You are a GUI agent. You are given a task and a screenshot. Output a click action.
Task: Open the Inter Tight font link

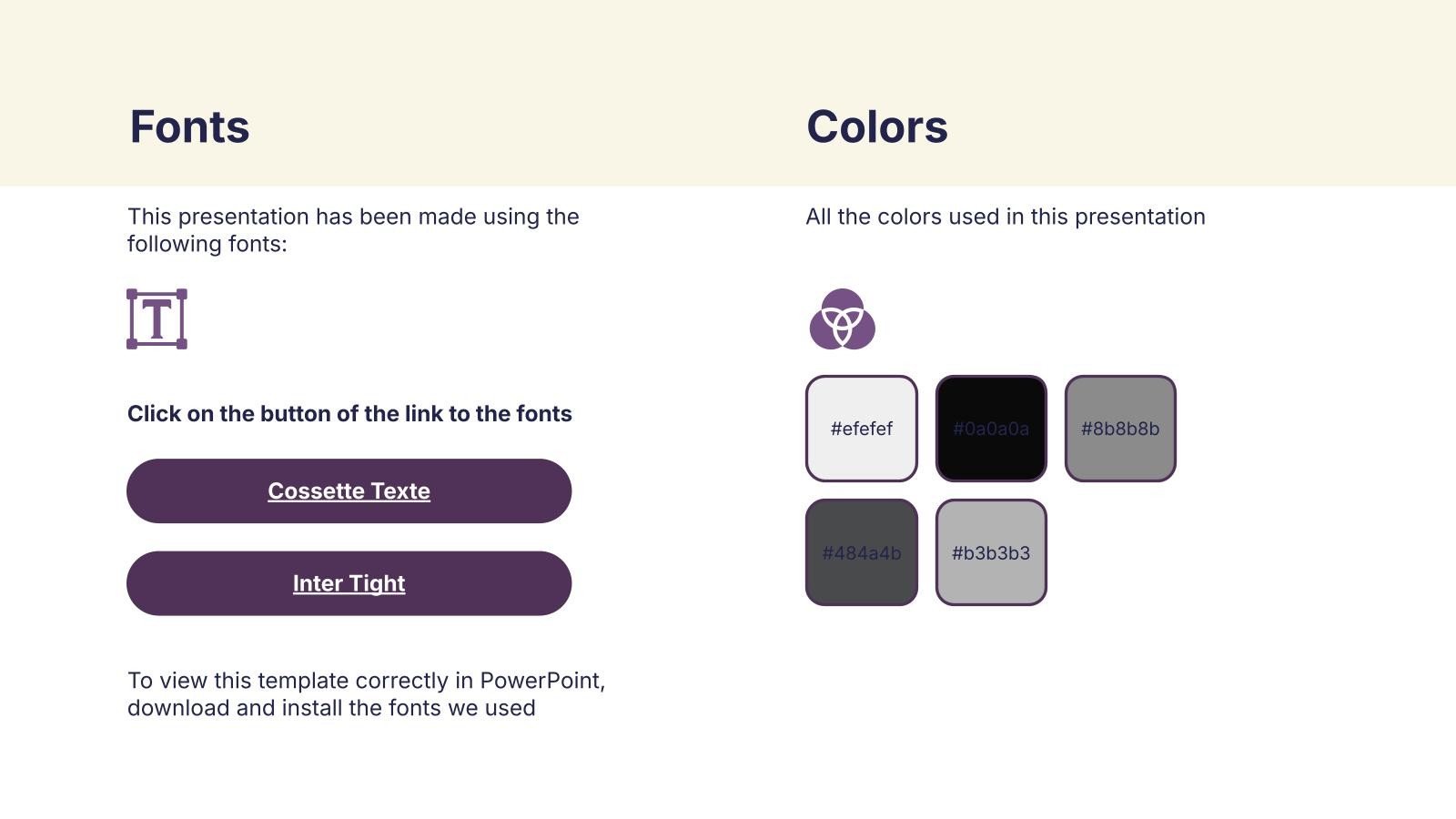349,583
